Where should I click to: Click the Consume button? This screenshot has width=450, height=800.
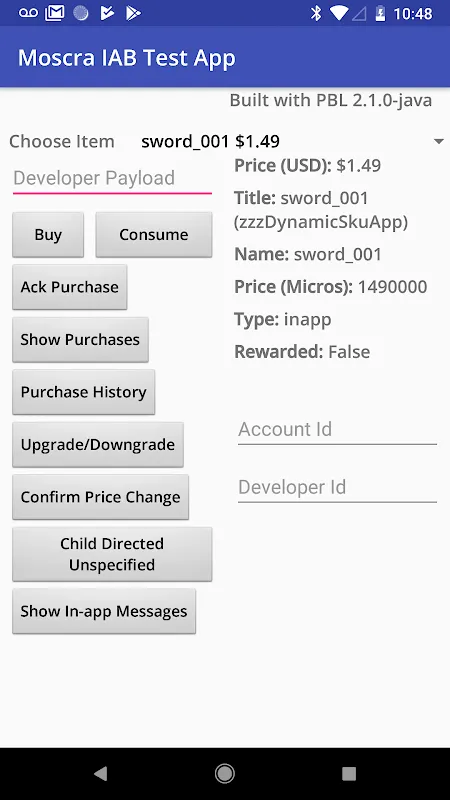pos(154,235)
